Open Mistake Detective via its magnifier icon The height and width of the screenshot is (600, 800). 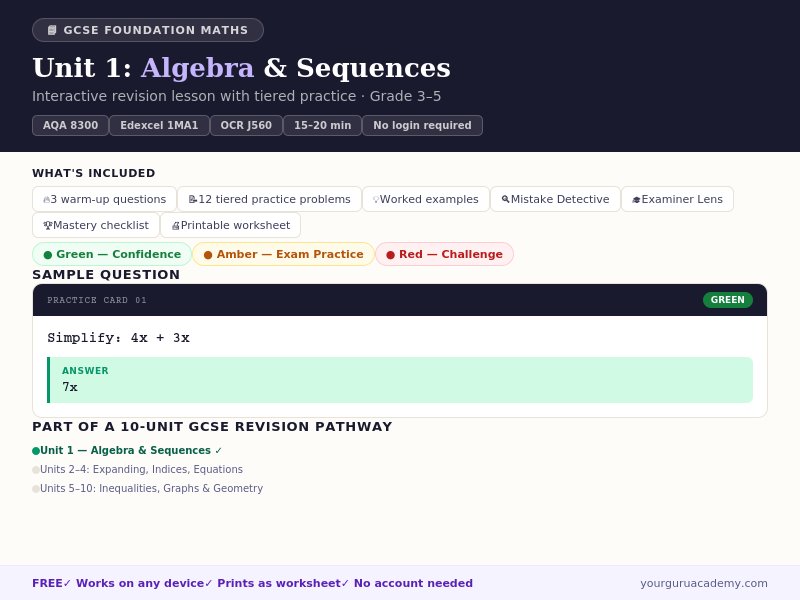click(504, 199)
